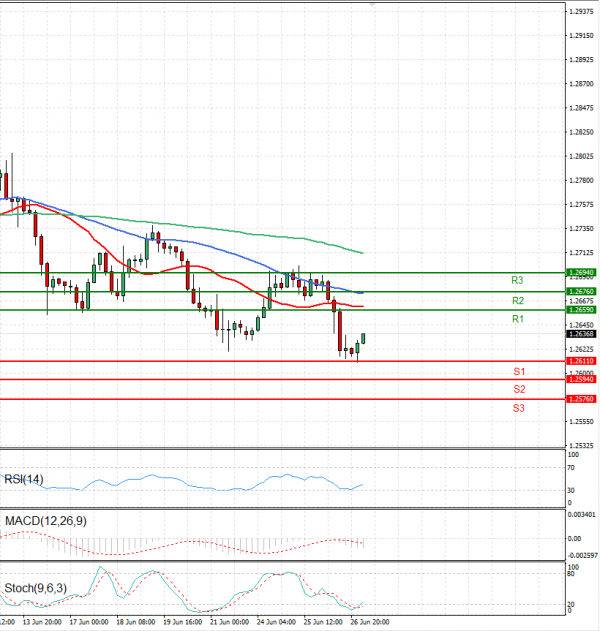Select the red 1.26110 price tag
Screen dimensions: 600x631
pyautogui.click(x=581, y=361)
